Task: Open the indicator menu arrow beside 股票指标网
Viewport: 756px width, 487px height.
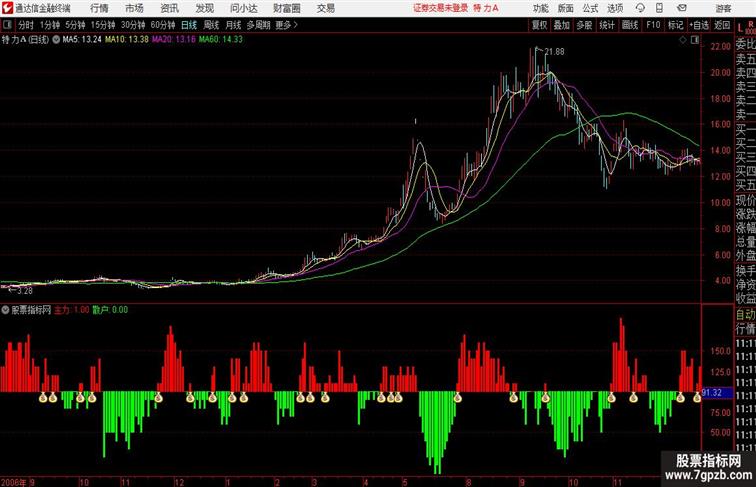Action: [x=5, y=310]
